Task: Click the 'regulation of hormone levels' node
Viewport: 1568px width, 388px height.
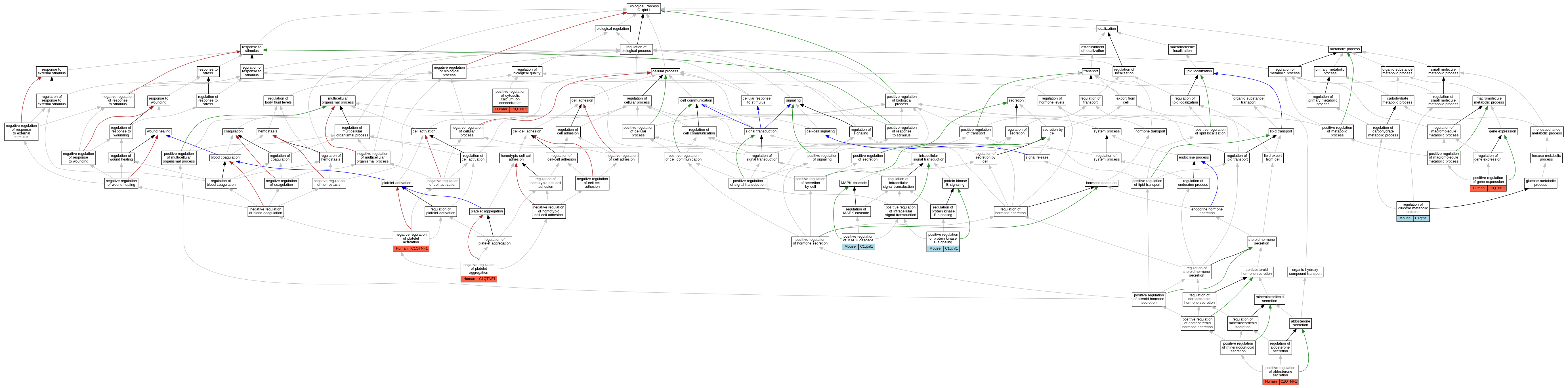Action: coord(1051,100)
